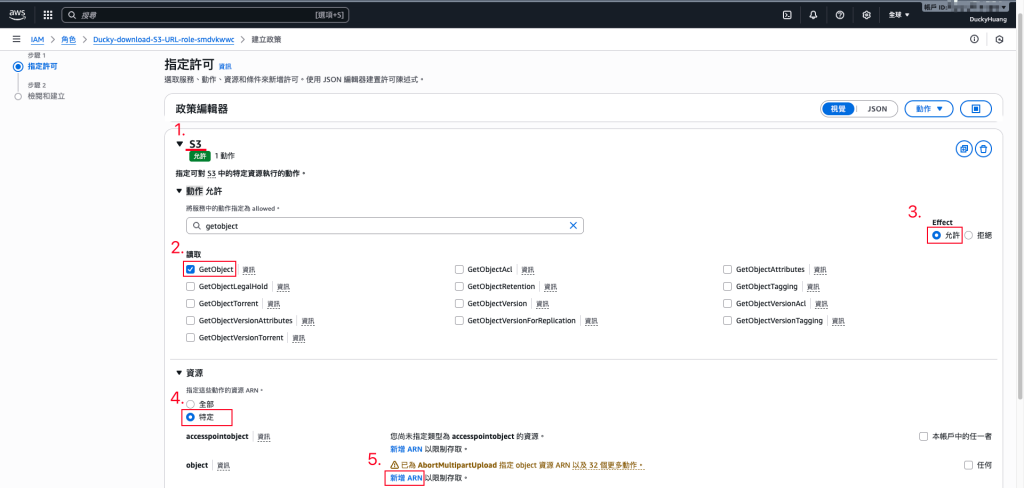Open 資訊 link next to GetObjectAcl
The width and height of the screenshot is (1024, 488).
[x=528, y=270]
